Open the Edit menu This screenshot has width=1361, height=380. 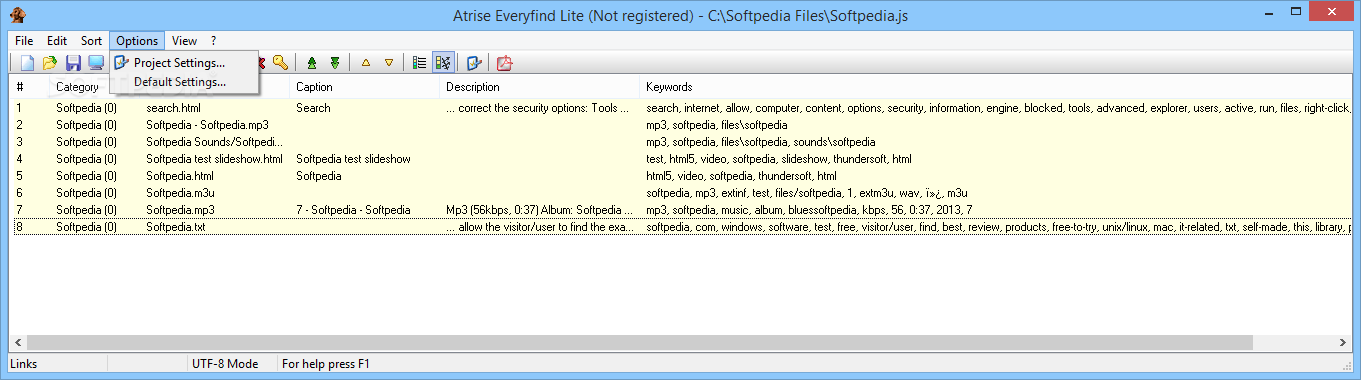57,41
